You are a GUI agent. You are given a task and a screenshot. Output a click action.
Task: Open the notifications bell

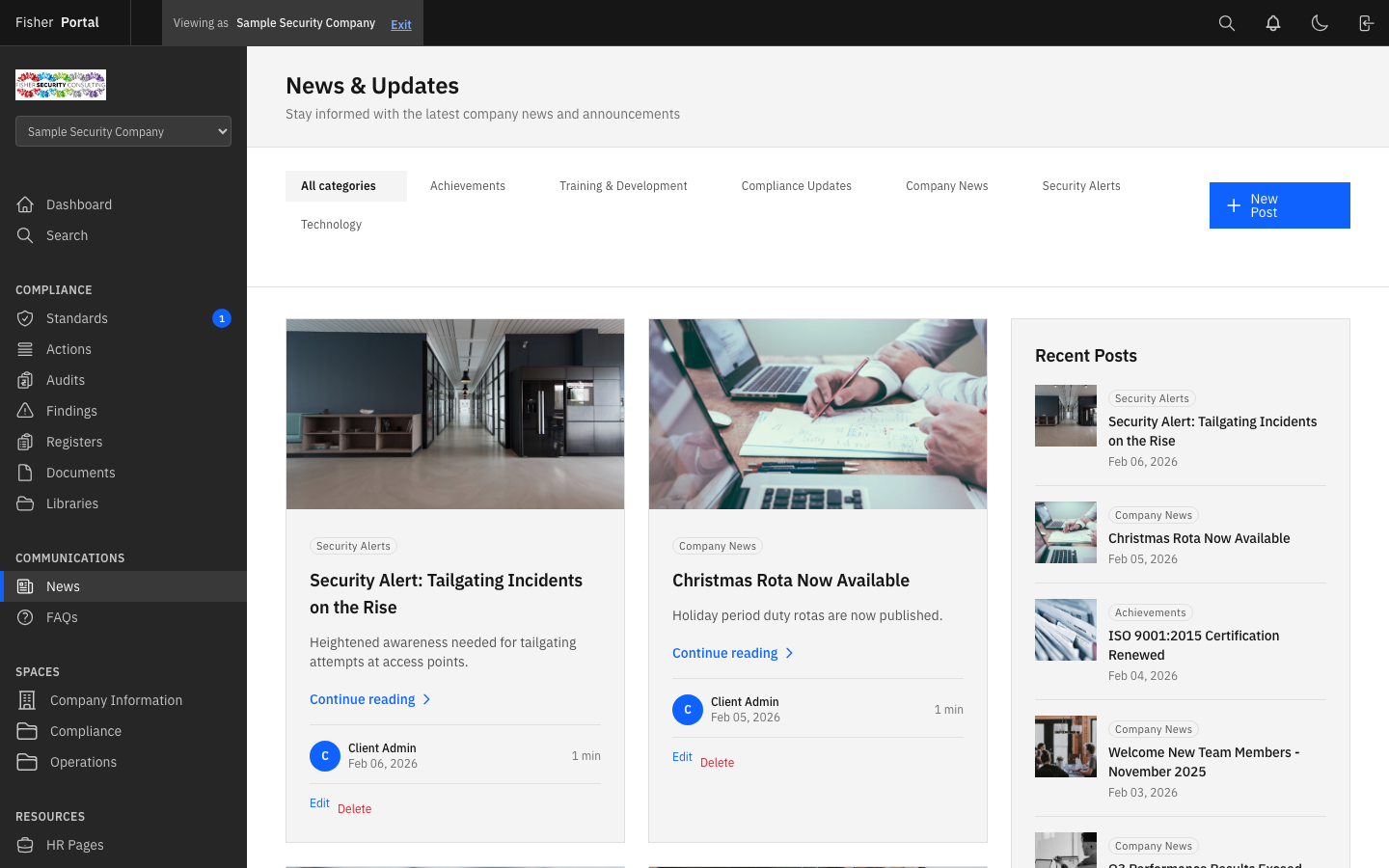(x=1273, y=23)
